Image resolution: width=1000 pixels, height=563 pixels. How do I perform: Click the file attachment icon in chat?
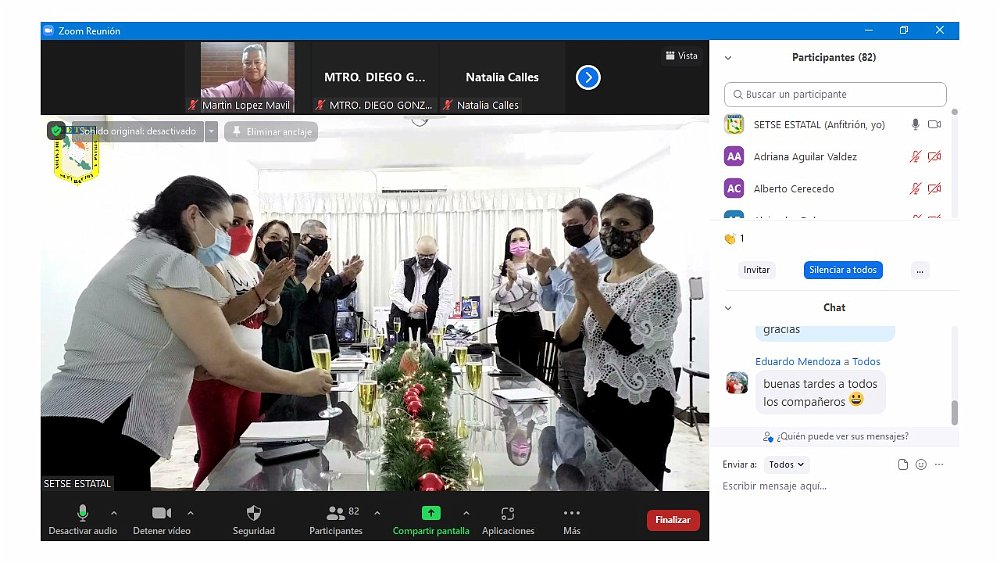903,465
